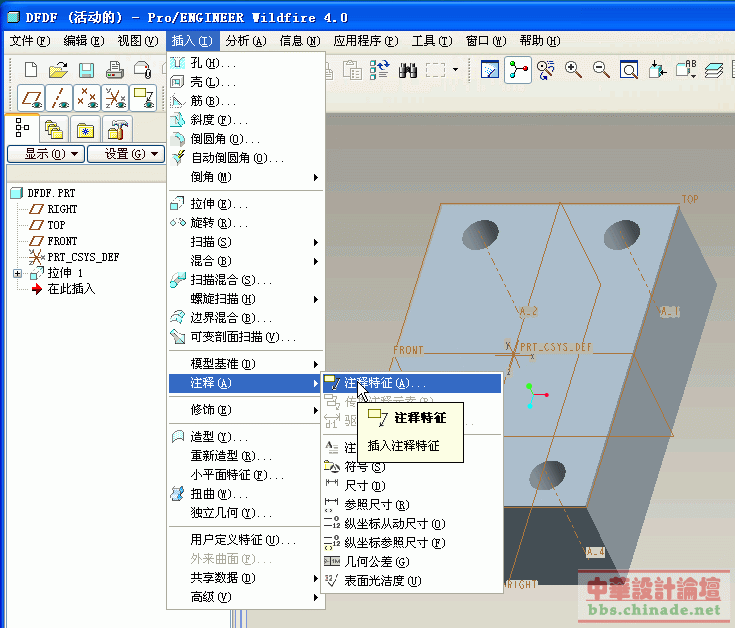Choose 斜度(F) draft feature

pos(246,120)
